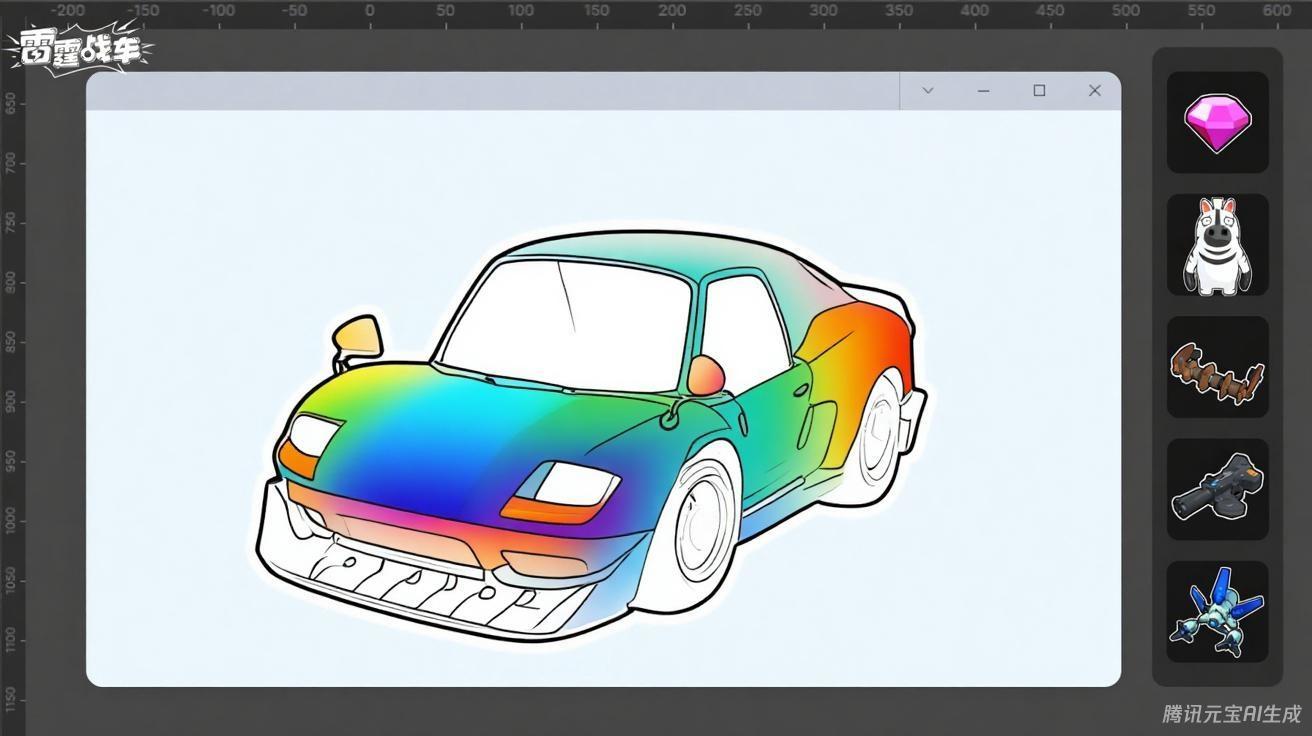Select the pink gem icon
The image size is (1312, 736).
tap(1217, 122)
